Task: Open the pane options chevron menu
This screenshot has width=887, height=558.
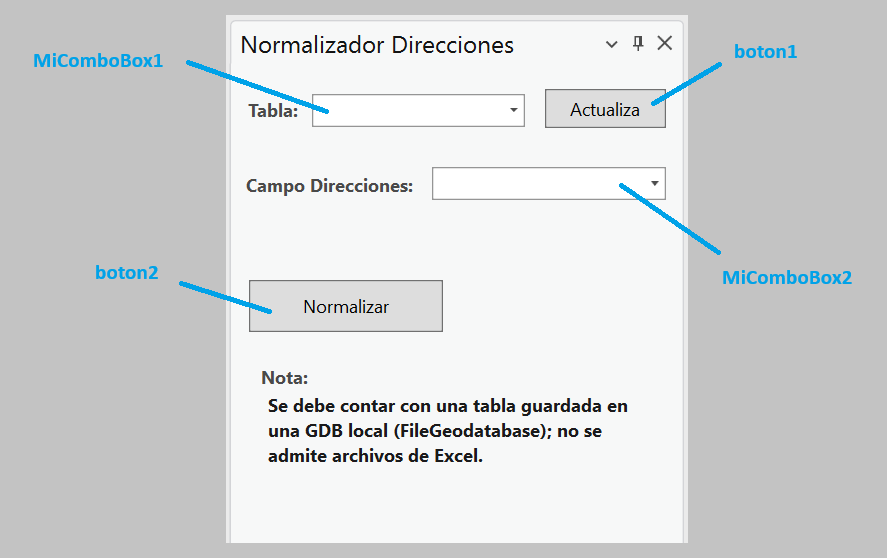Action: pyautogui.click(x=612, y=44)
